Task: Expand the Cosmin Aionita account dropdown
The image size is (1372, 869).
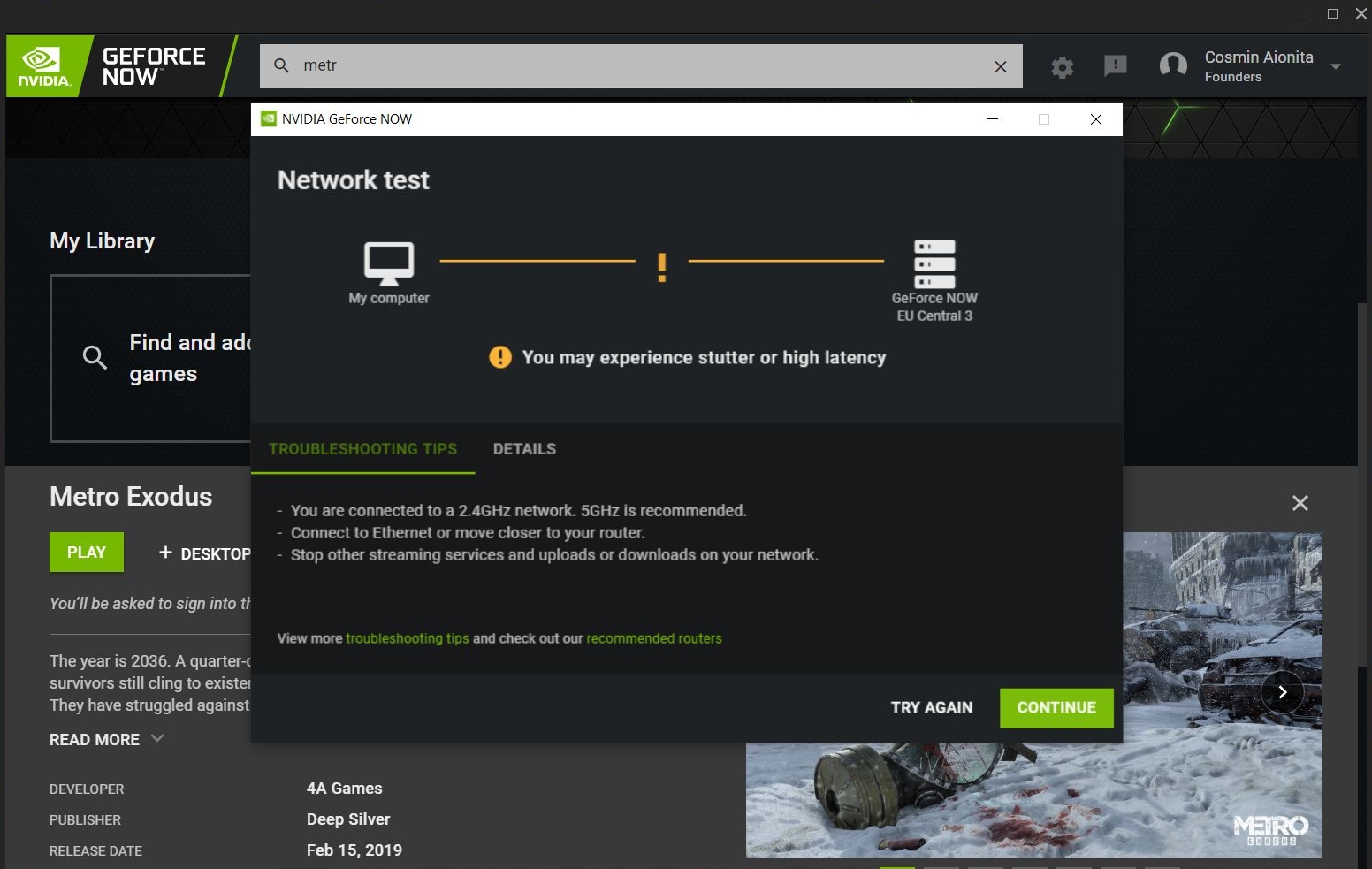Action: 1336,66
